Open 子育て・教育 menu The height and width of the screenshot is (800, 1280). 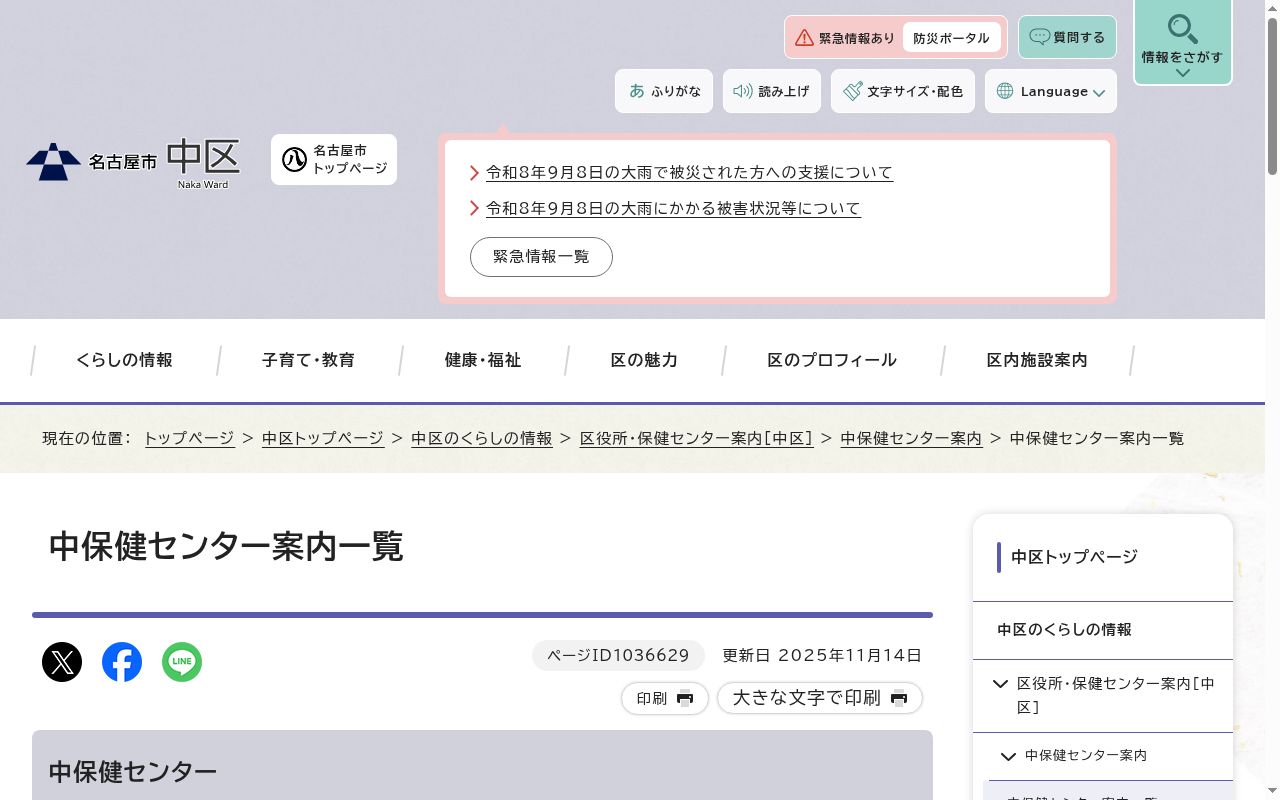[308, 360]
